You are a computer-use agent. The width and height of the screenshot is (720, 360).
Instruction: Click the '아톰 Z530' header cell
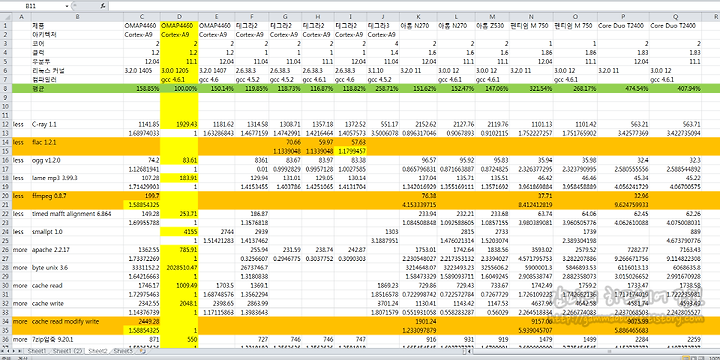point(492,25)
